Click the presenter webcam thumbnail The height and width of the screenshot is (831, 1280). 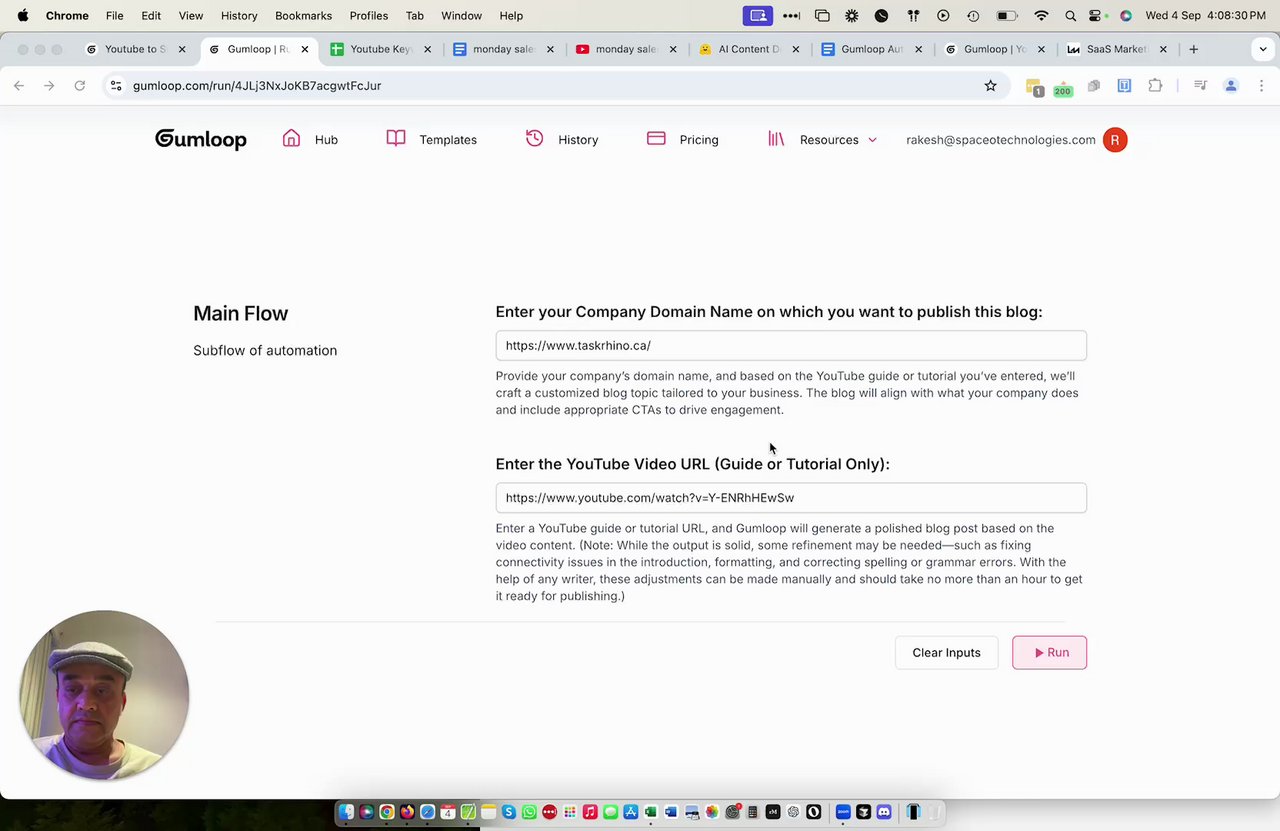point(104,696)
